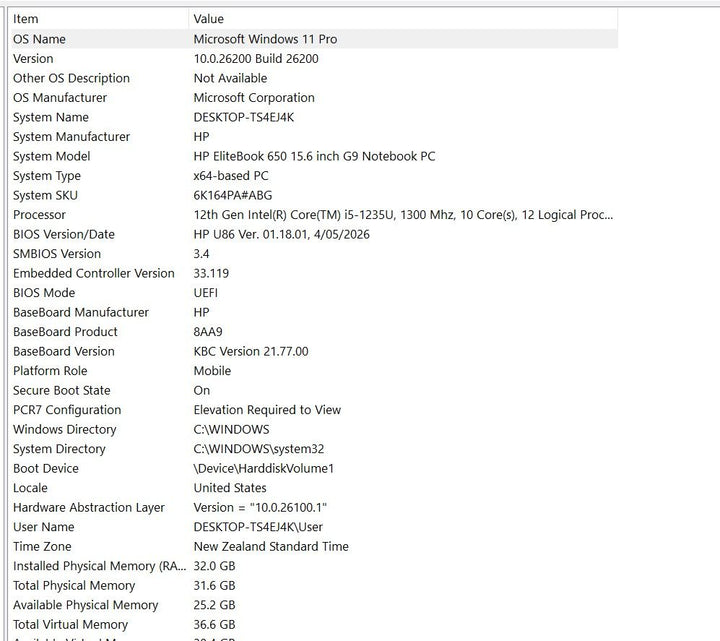Click value 25.2 GB

pyautogui.click(x=214, y=605)
